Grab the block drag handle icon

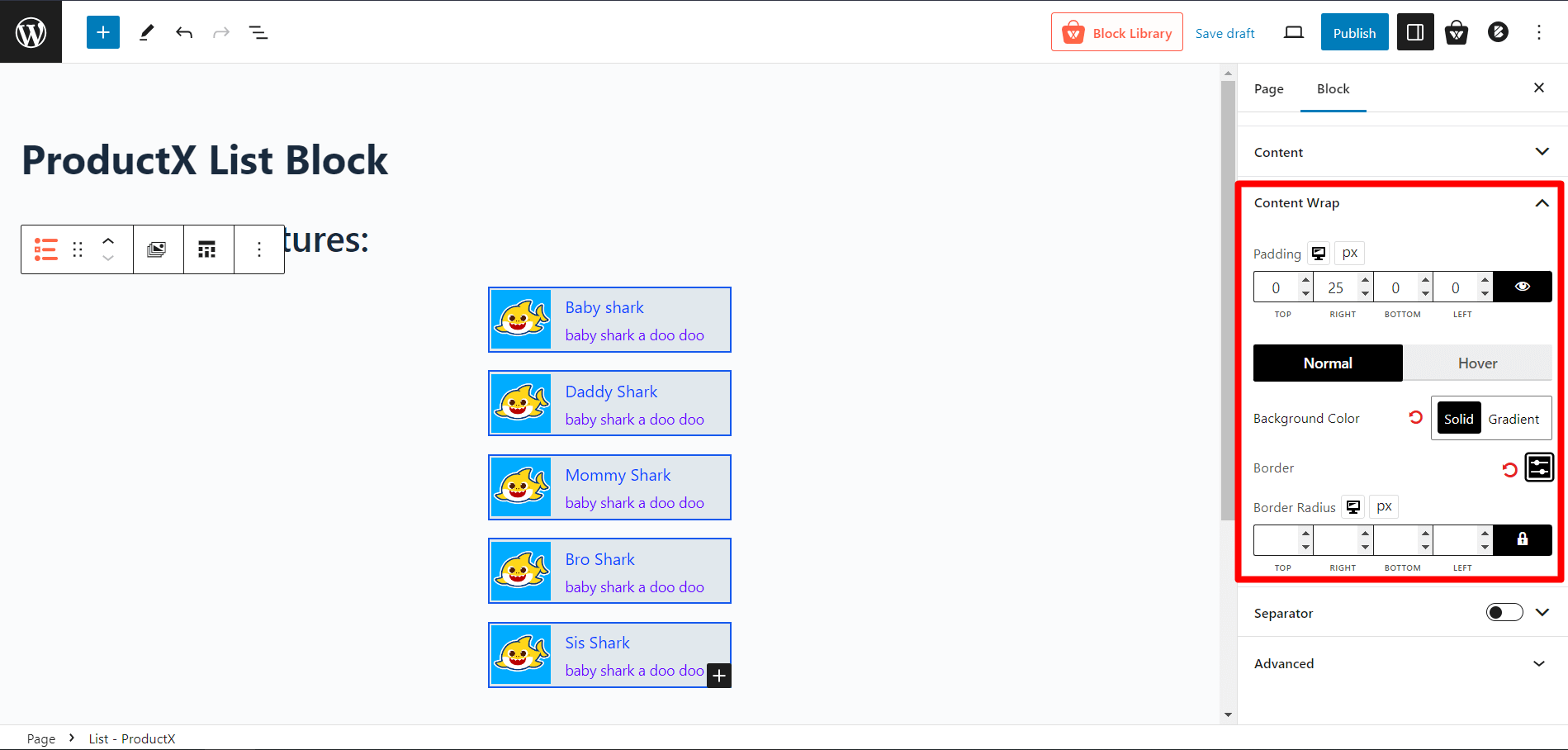(78, 249)
